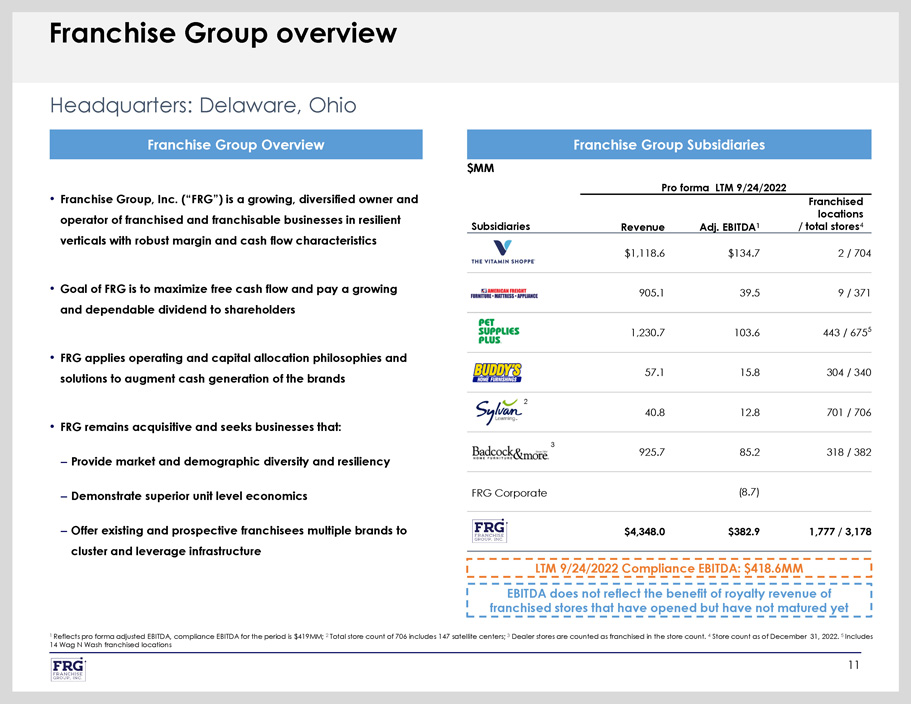Viewport: 911px width, 704px height.
Task: Click the blue dashed EBITDA royalty note
Action: (669, 599)
